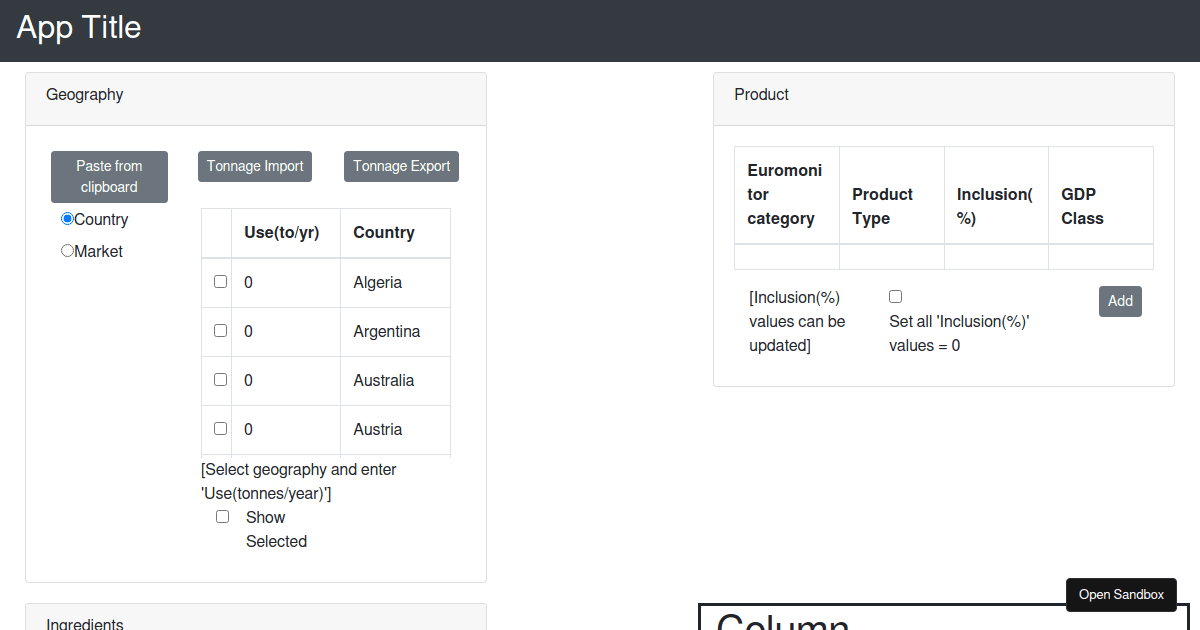
Task: Click the 'Product Type' input cell
Action: coord(891,256)
